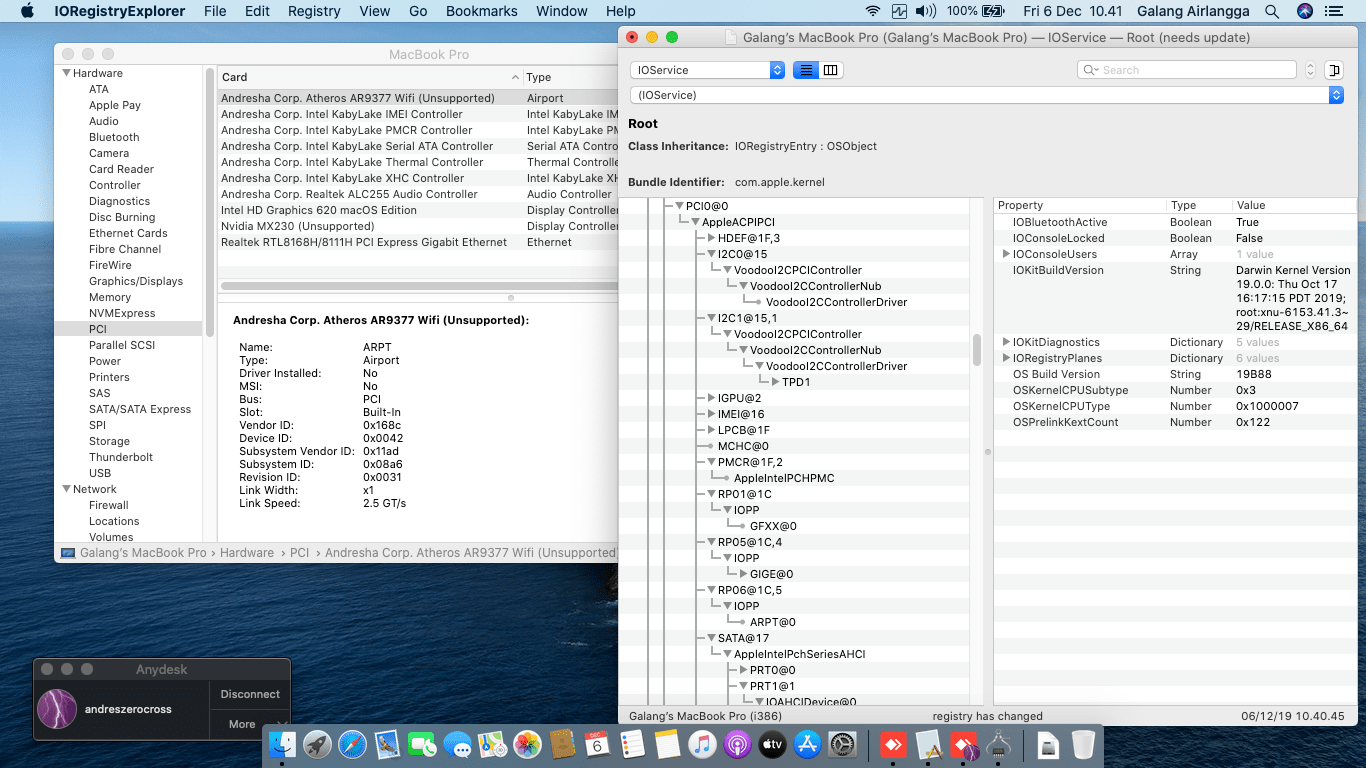
Task: Click the Value column header
Action: click(1294, 205)
